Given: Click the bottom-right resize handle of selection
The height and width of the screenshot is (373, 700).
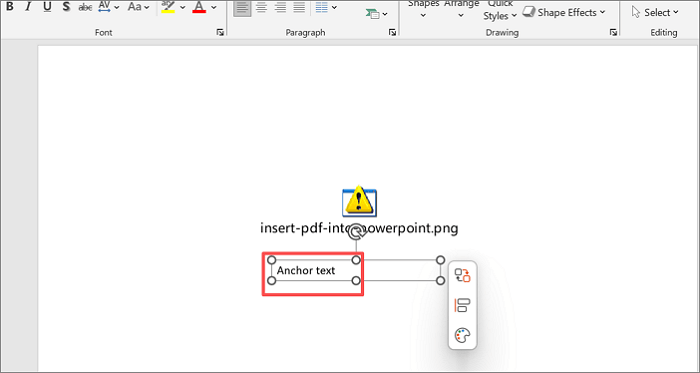Looking at the screenshot, I should click(x=440, y=281).
